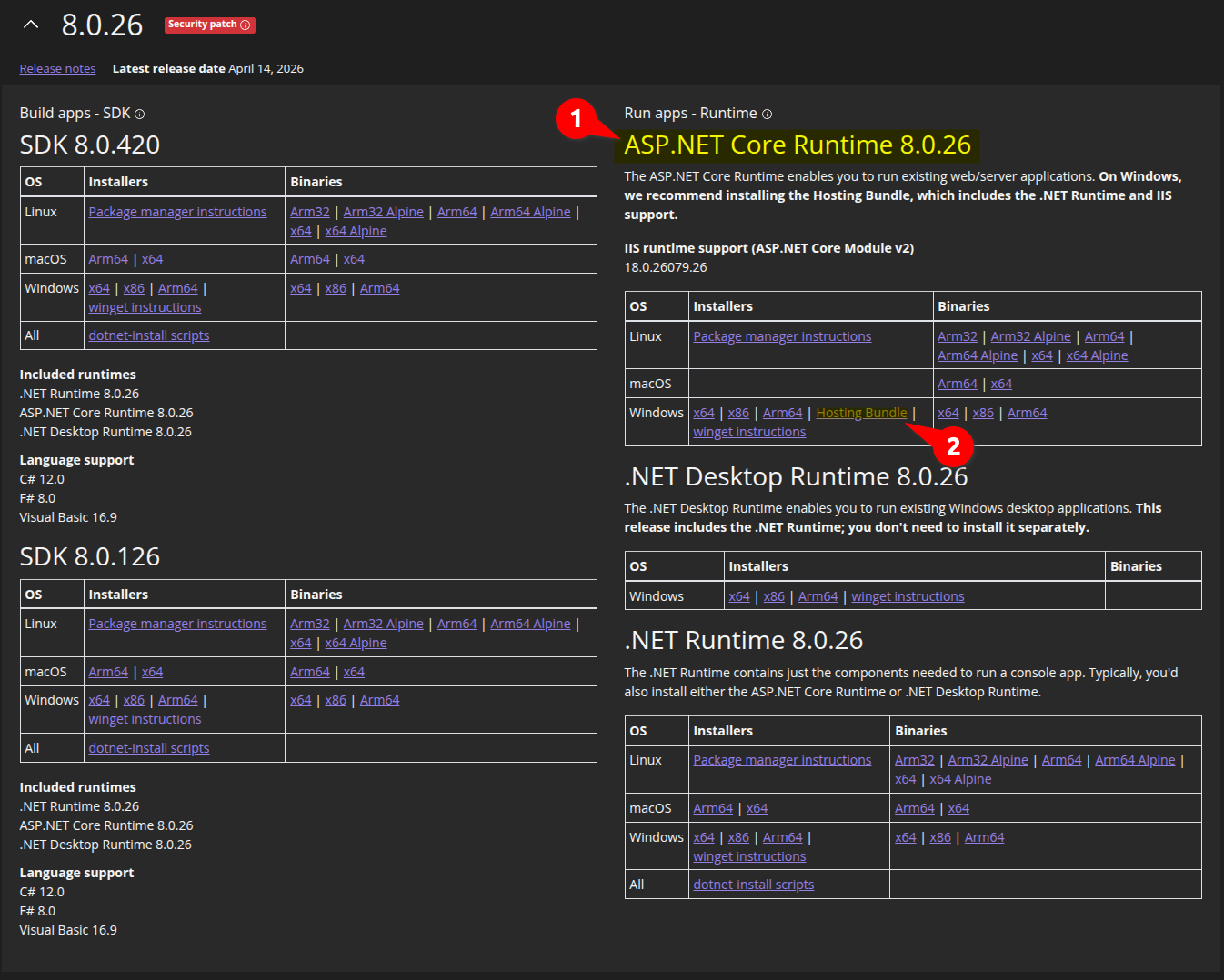Download ASP.NET Core Runtime Linux x64 Alpine binary

pos(1097,355)
